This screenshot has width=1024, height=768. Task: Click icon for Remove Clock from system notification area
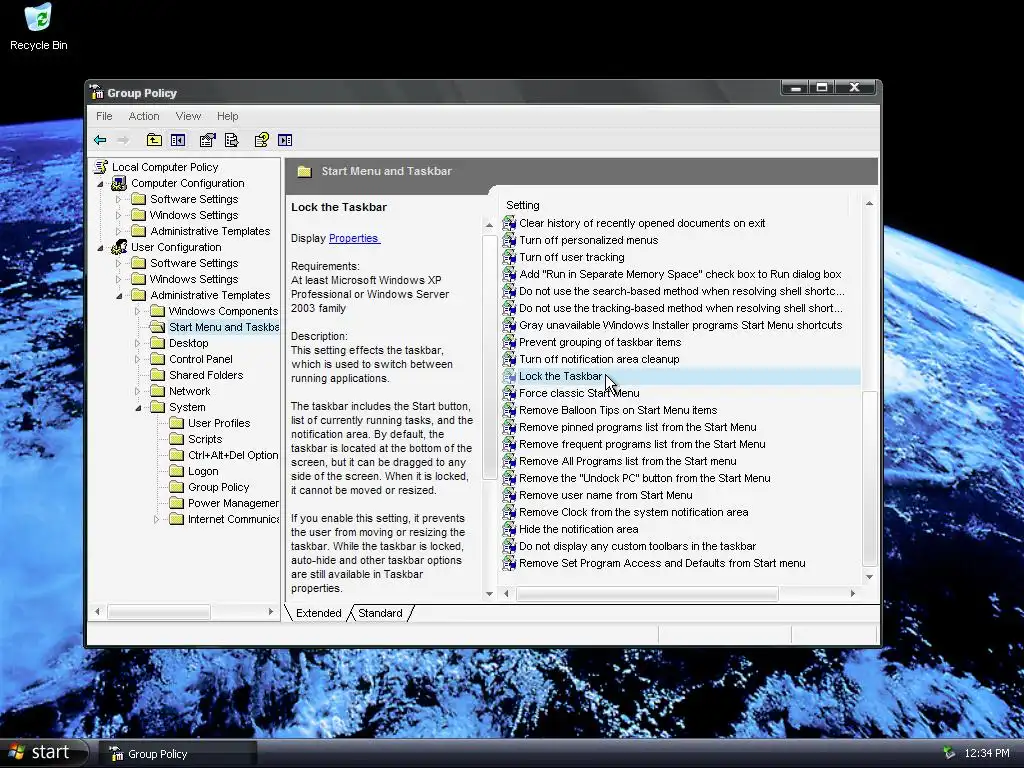click(x=509, y=512)
